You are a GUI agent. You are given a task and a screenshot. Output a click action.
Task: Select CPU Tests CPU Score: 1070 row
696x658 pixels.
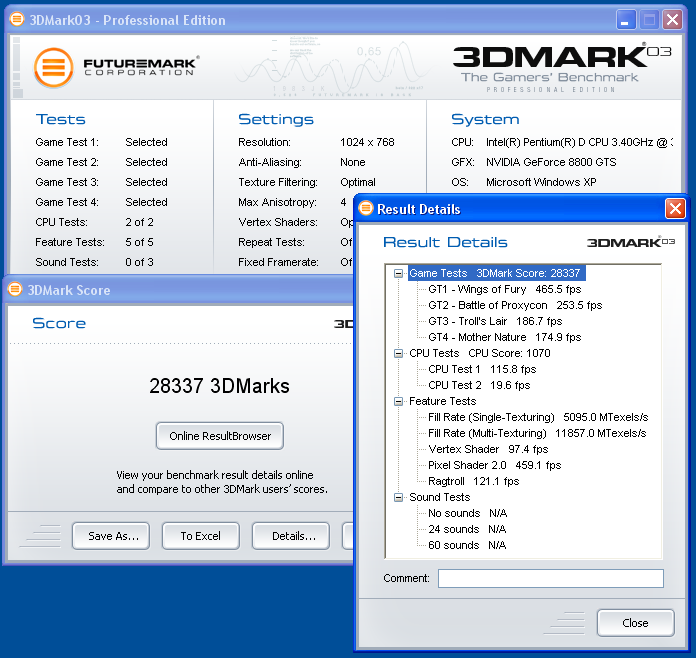point(479,353)
